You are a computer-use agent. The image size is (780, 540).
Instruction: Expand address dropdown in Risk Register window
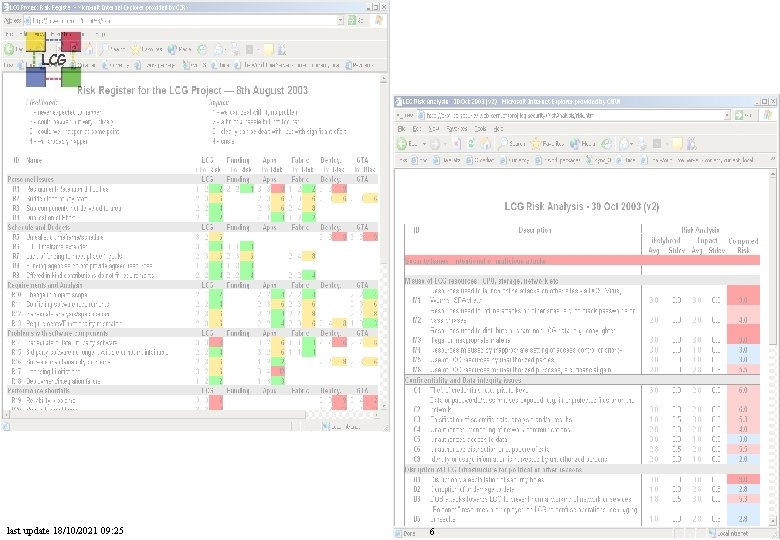tap(340, 20)
